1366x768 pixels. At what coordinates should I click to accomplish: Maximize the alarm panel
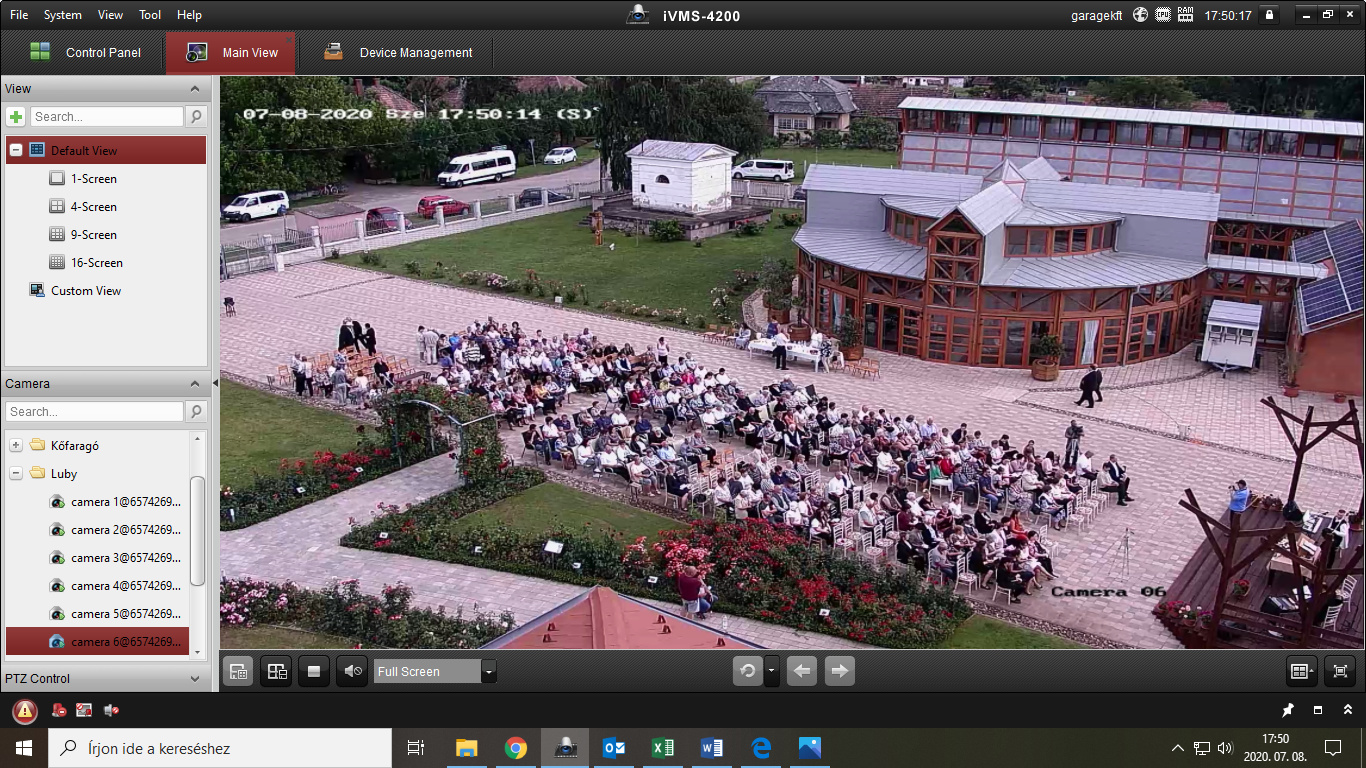click(1318, 710)
